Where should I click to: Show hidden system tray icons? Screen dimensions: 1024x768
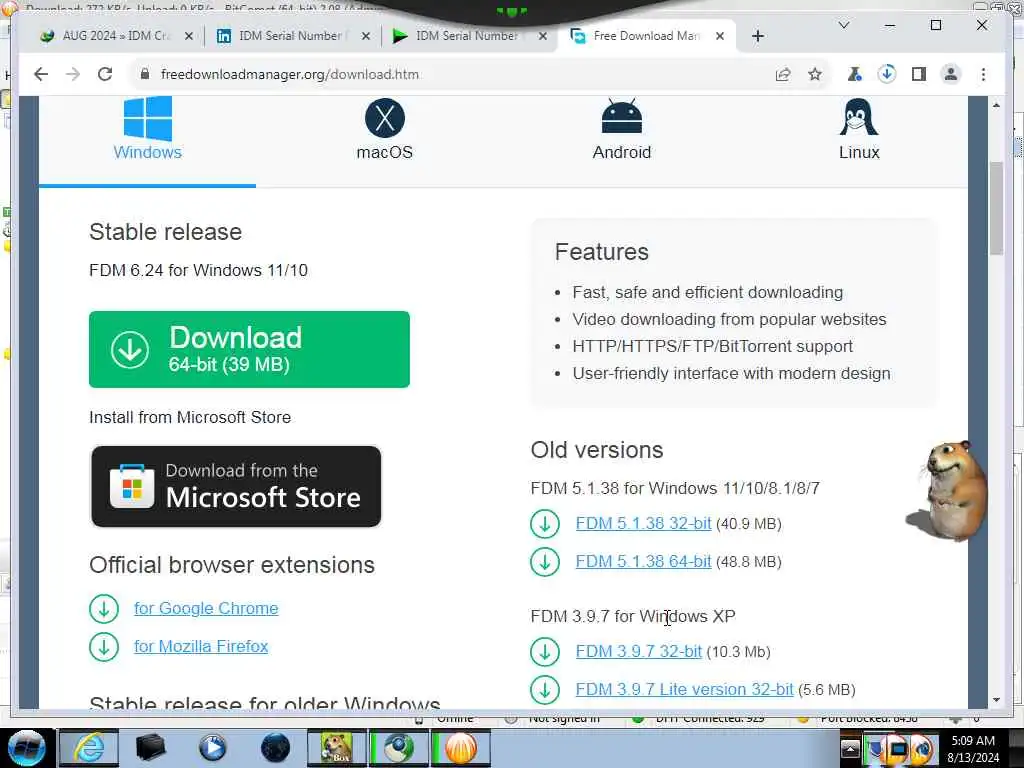pos(850,748)
